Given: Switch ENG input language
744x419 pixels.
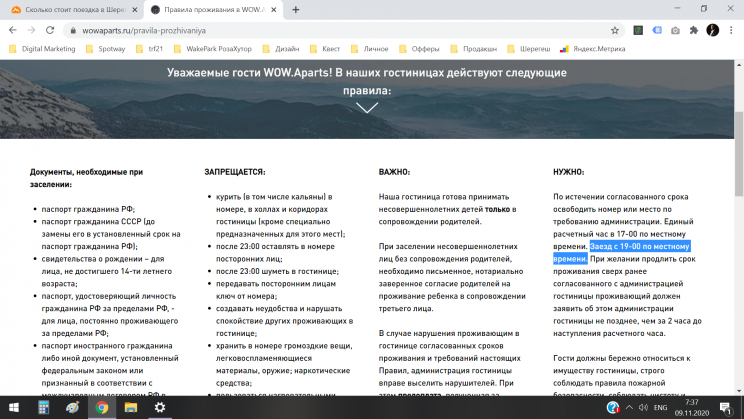Looking at the screenshot, I should (660, 408).
